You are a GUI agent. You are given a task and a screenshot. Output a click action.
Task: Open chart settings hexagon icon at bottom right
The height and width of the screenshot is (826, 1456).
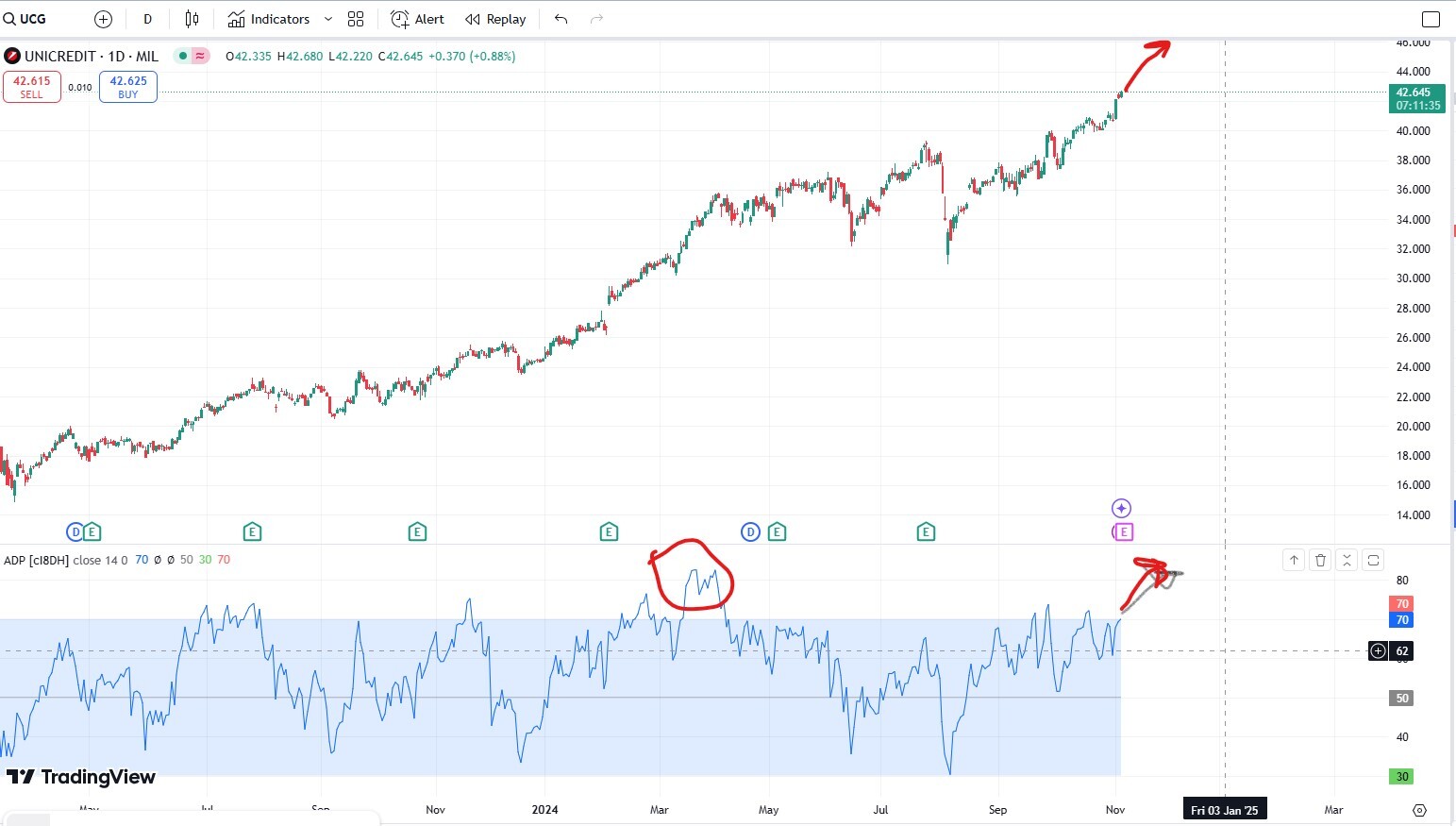(1419, 810)
